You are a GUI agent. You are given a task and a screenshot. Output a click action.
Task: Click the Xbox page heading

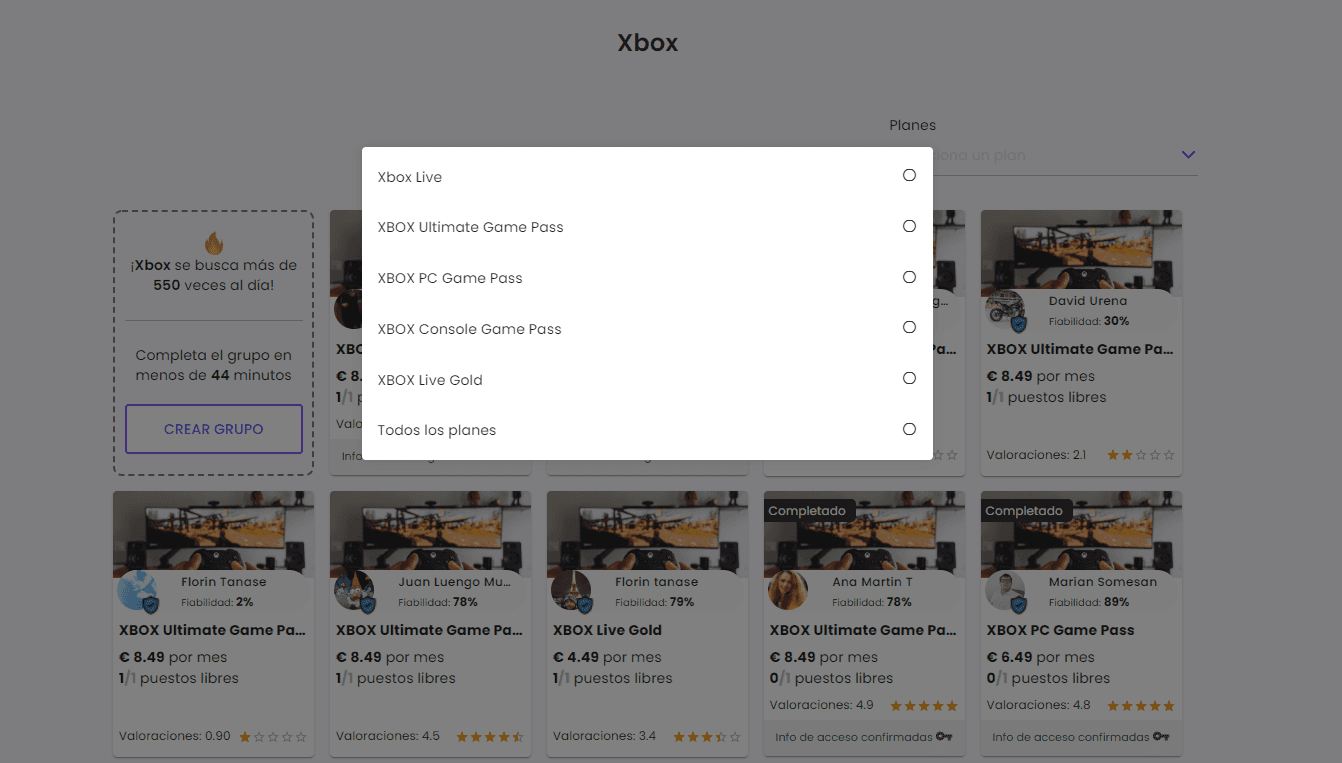coord(648,43)
